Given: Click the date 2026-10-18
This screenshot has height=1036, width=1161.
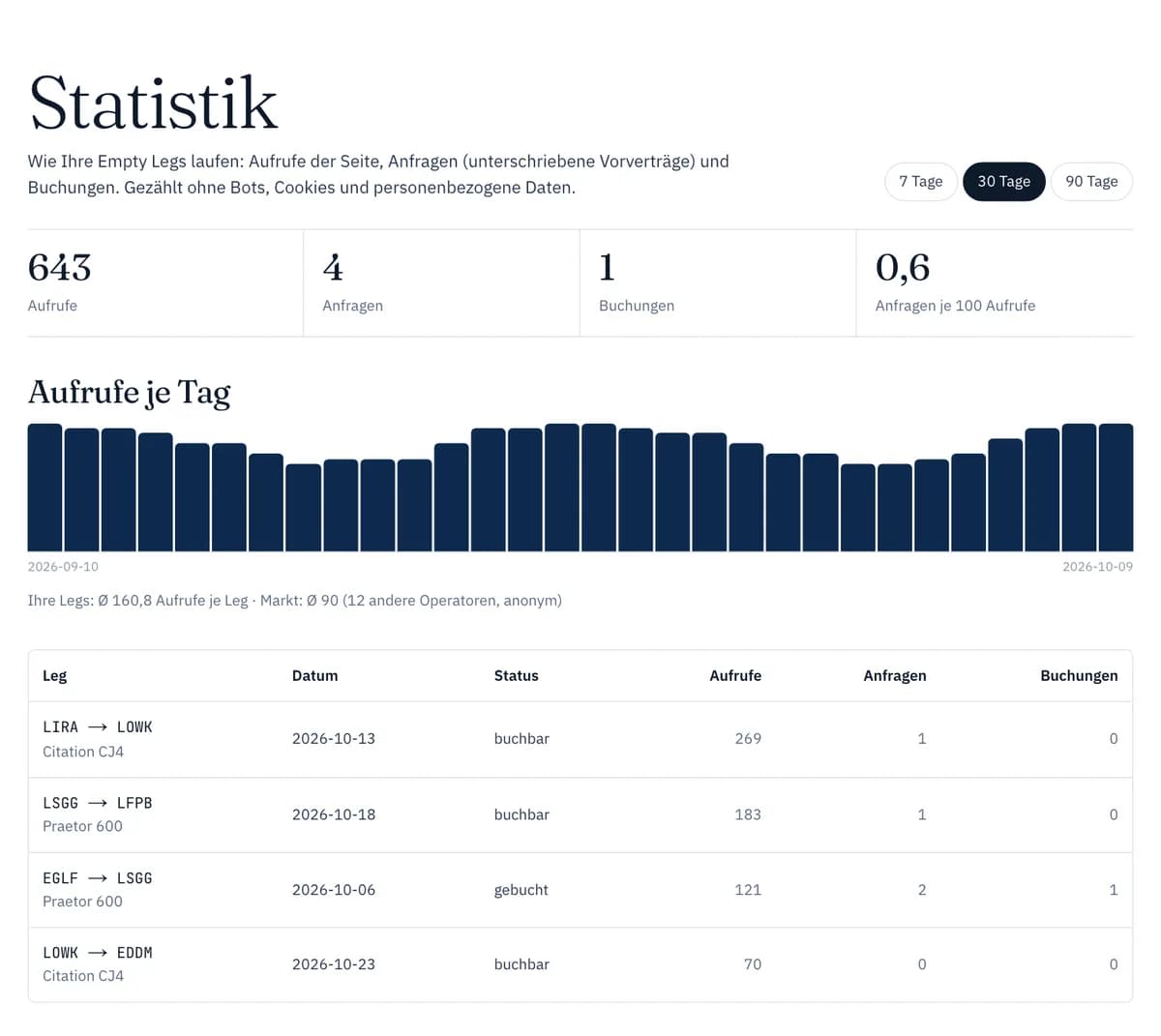Looking at the screenshot, I should tap(334, 814).
